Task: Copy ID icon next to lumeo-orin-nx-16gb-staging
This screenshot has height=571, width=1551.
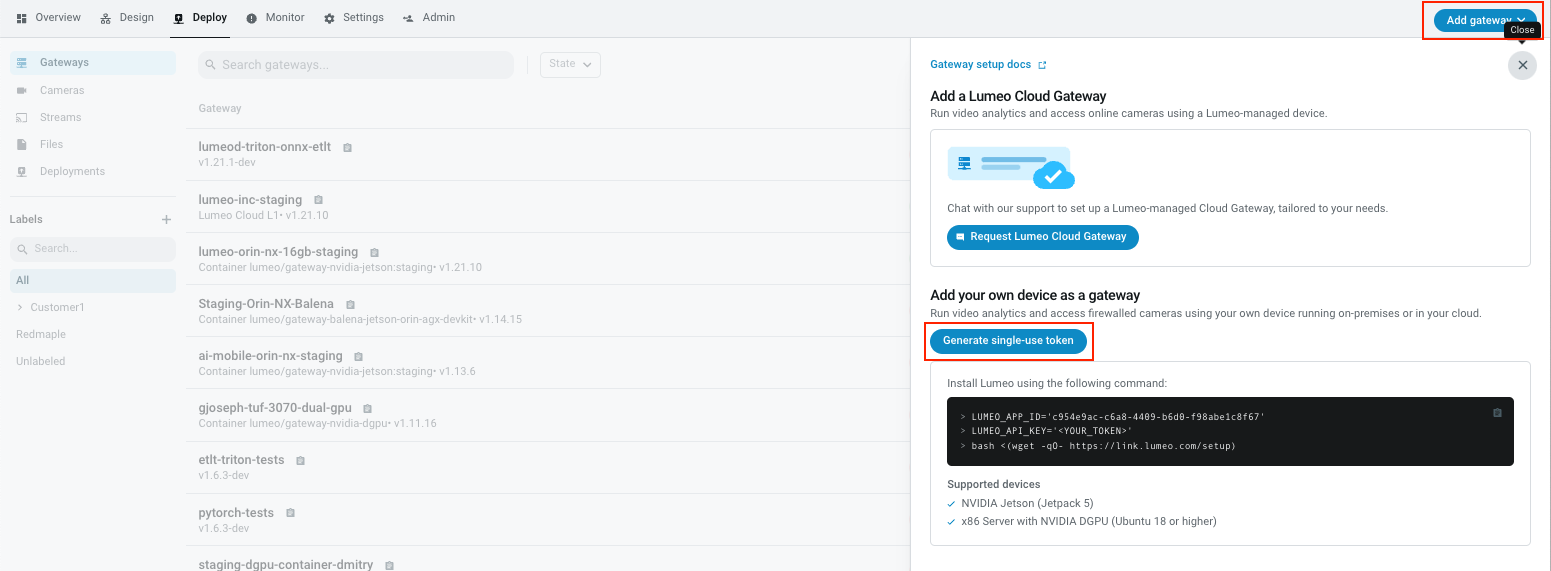Action: pyautogui.click(x=374, y=252)
